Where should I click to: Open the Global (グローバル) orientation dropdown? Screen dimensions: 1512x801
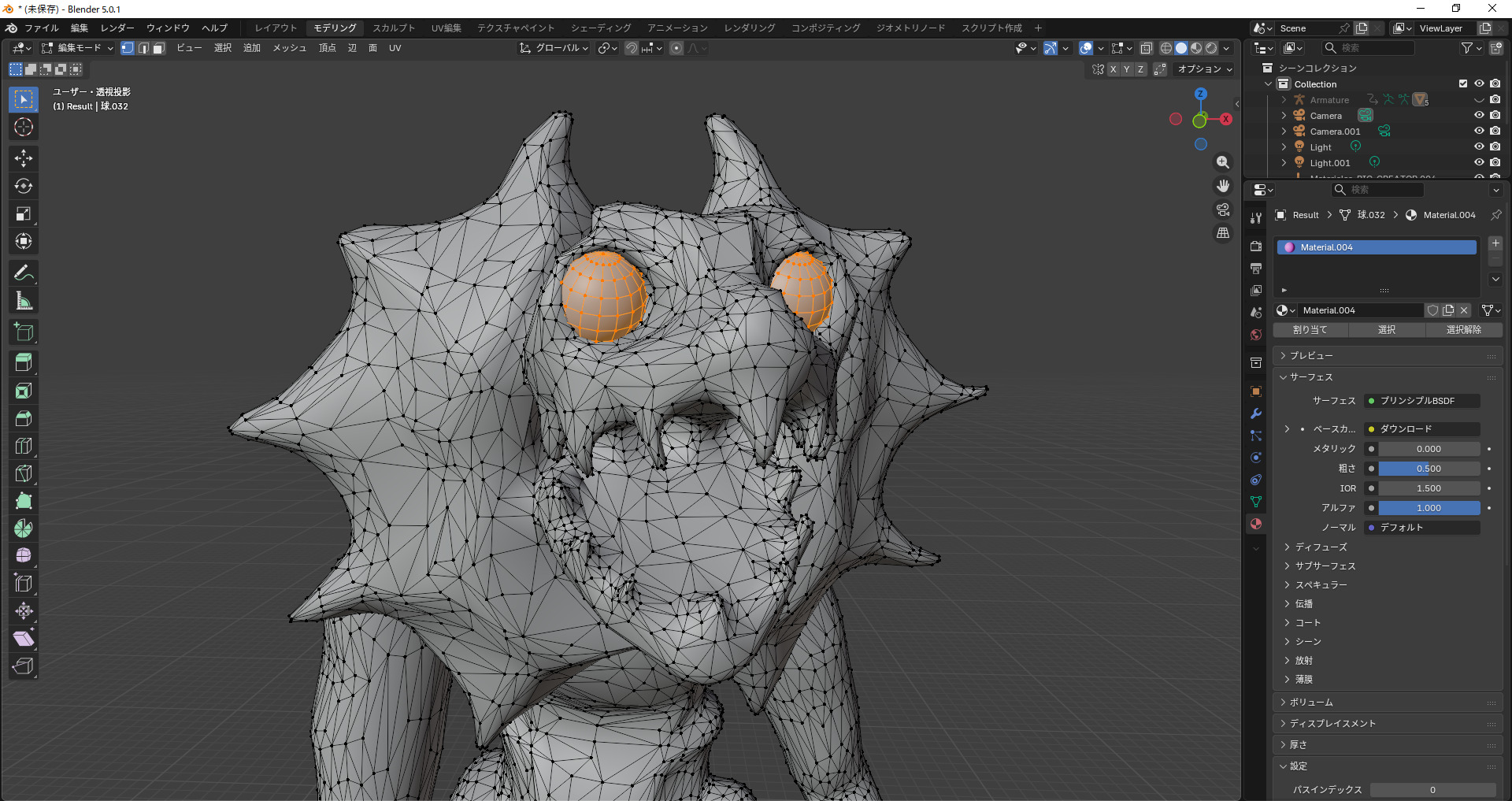556,48
